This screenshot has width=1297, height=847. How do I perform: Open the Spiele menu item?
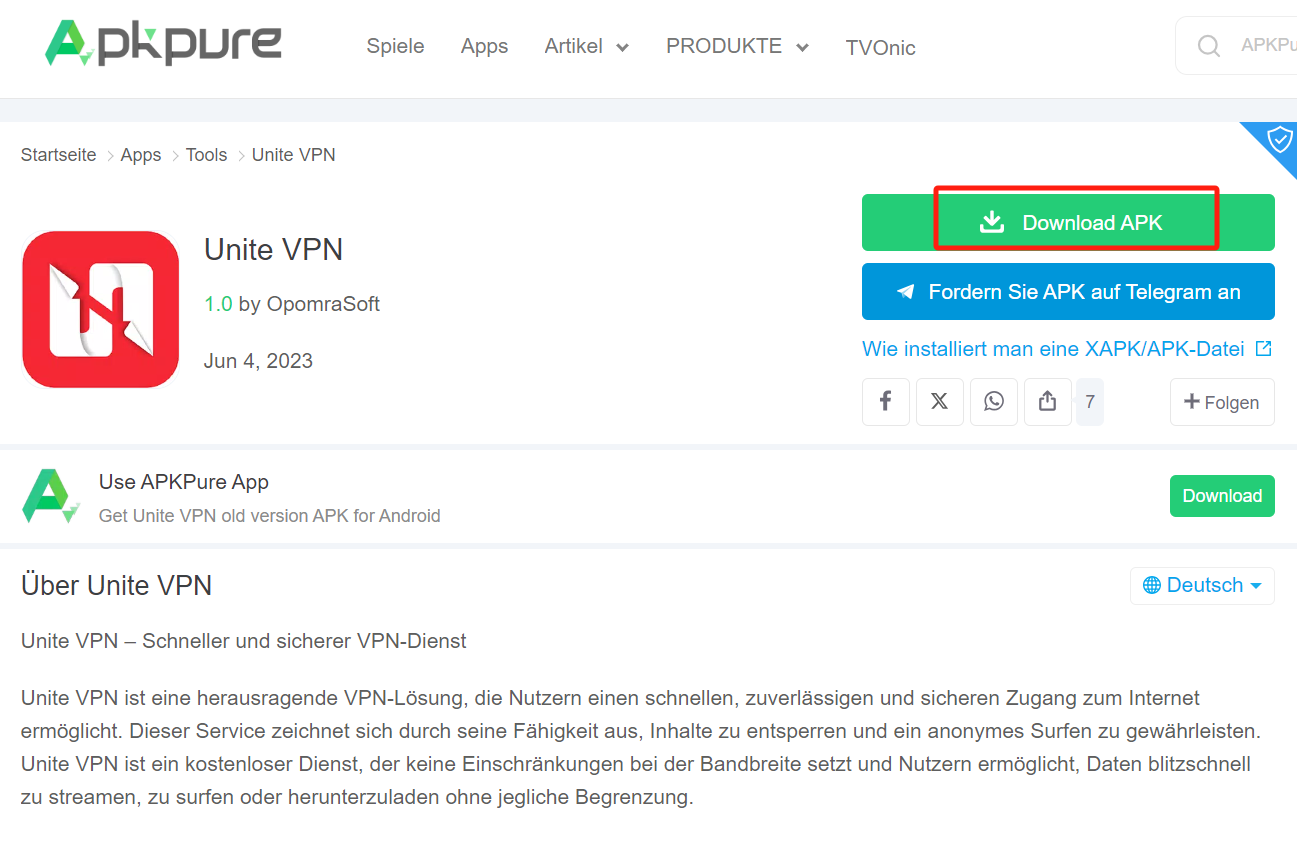[x=395, y=46]
